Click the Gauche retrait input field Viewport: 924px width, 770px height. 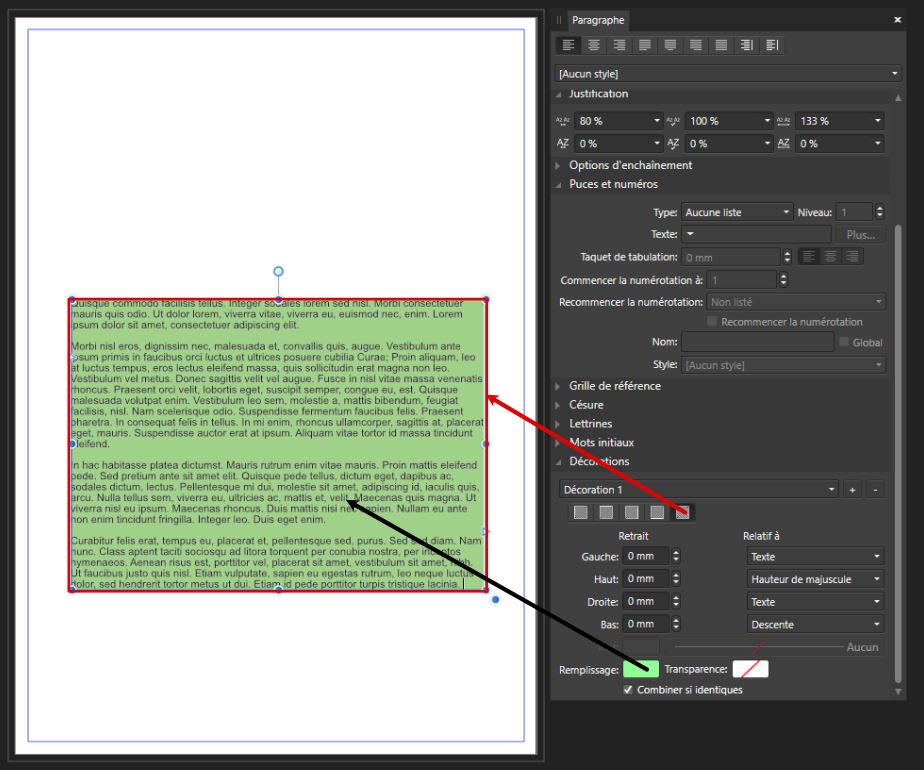pyautogui.click(x=647, y=556)
